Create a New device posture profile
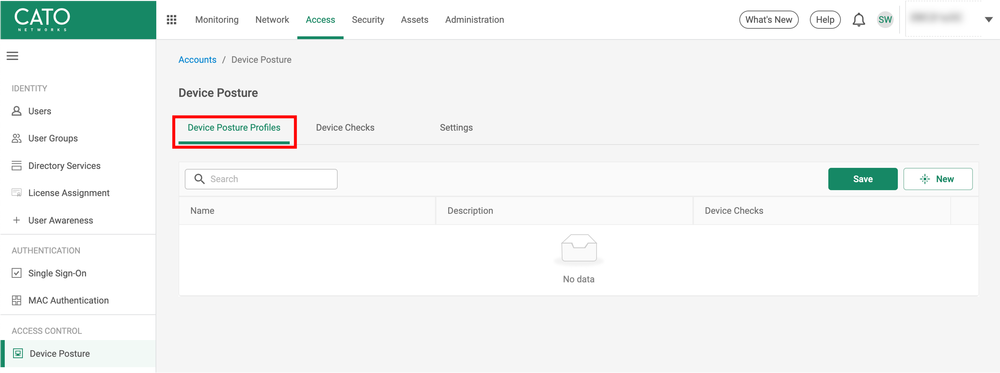This screenshot has width=1000, height=373. point(938,179)
